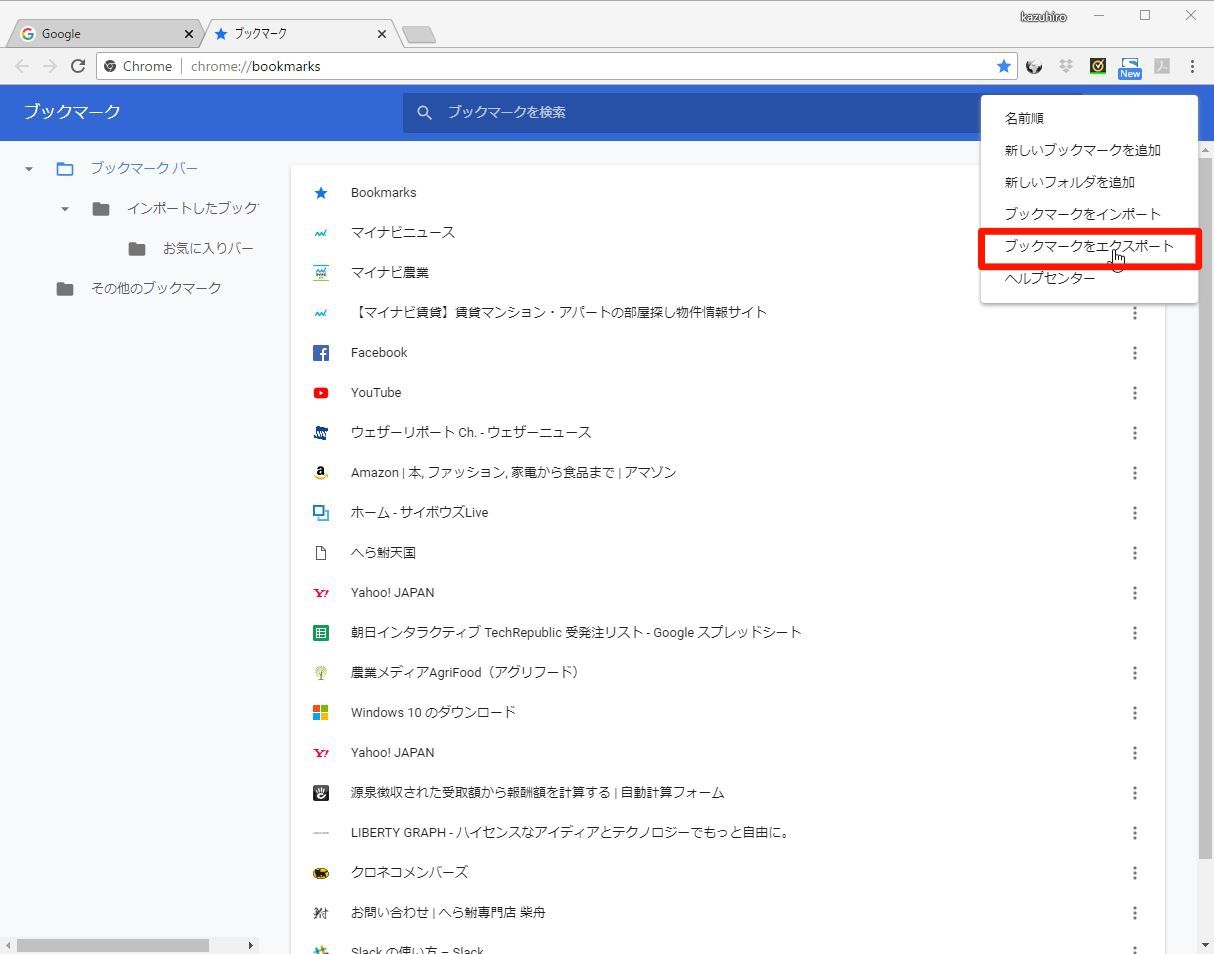
Task: Click the クロネコメンバーズ favicon
Action: (x=321, y=873)
